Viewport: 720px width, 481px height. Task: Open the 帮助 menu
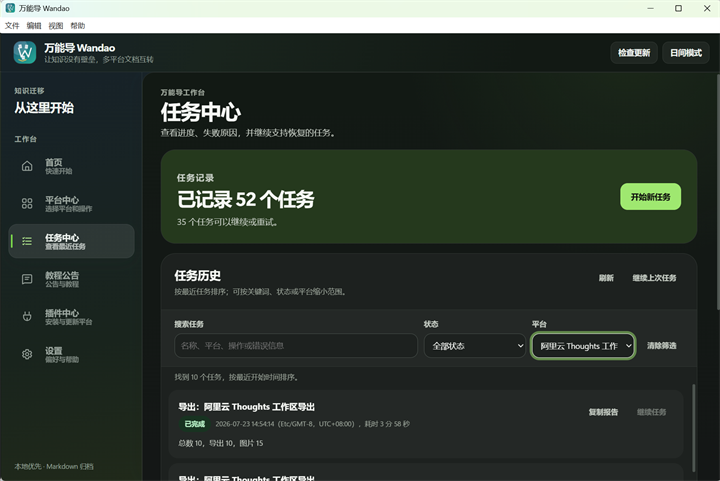point(78,26)
